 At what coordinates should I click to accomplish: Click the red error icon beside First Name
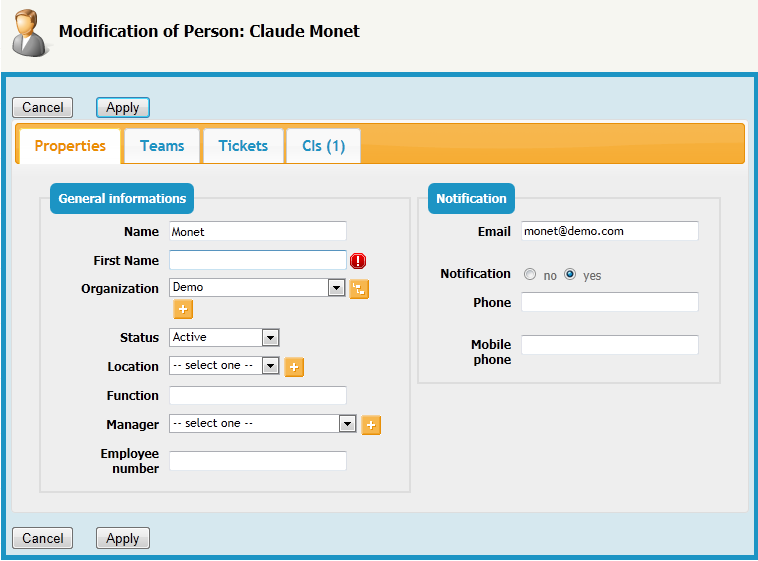(x=358, y=261)
